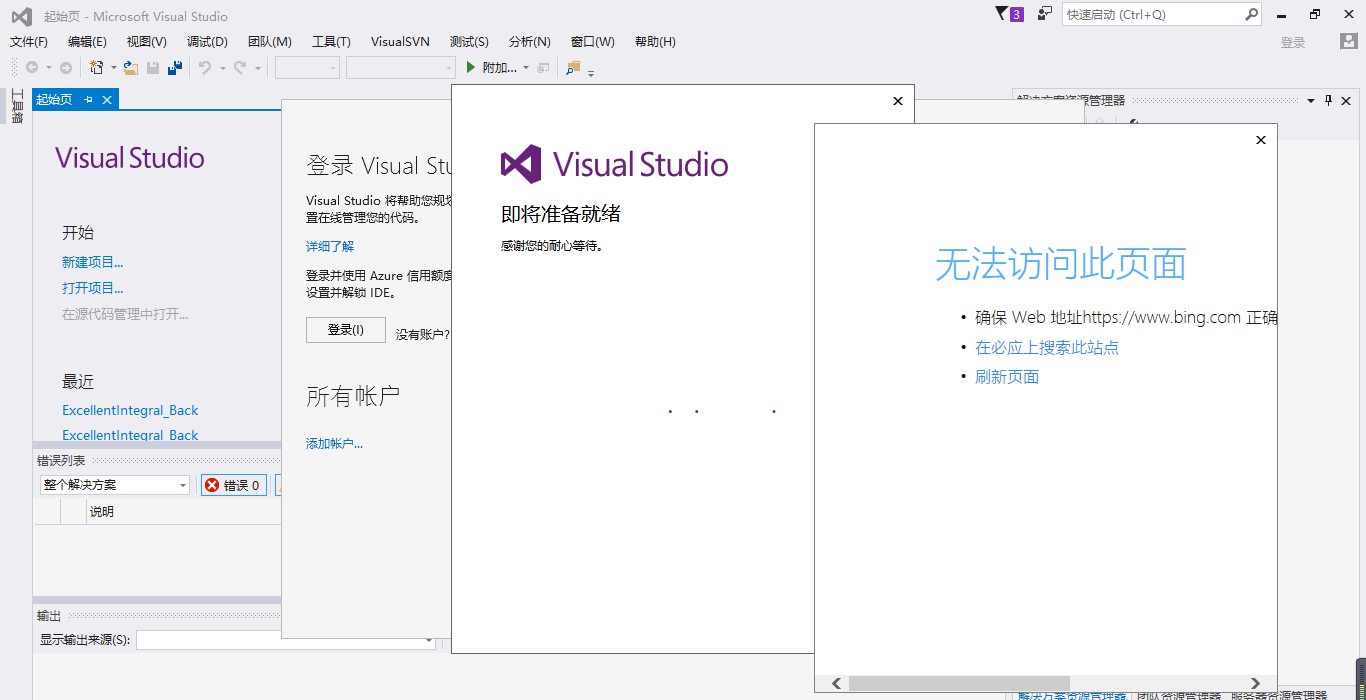
Task: Click the green start/attach play icon
Action: pyautogui.click(x=471, y=68)
